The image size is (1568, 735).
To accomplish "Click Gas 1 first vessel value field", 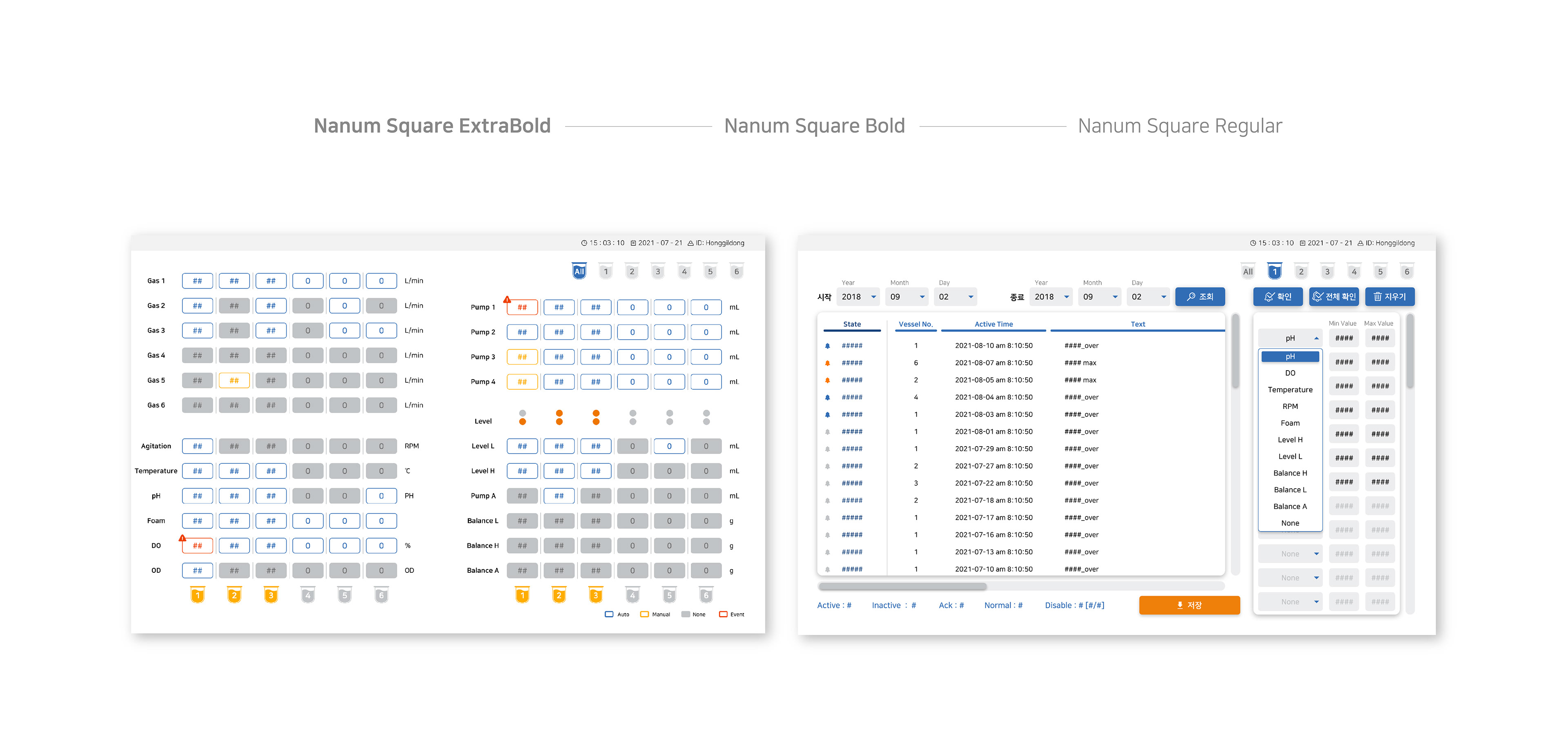I will point(197,281).
